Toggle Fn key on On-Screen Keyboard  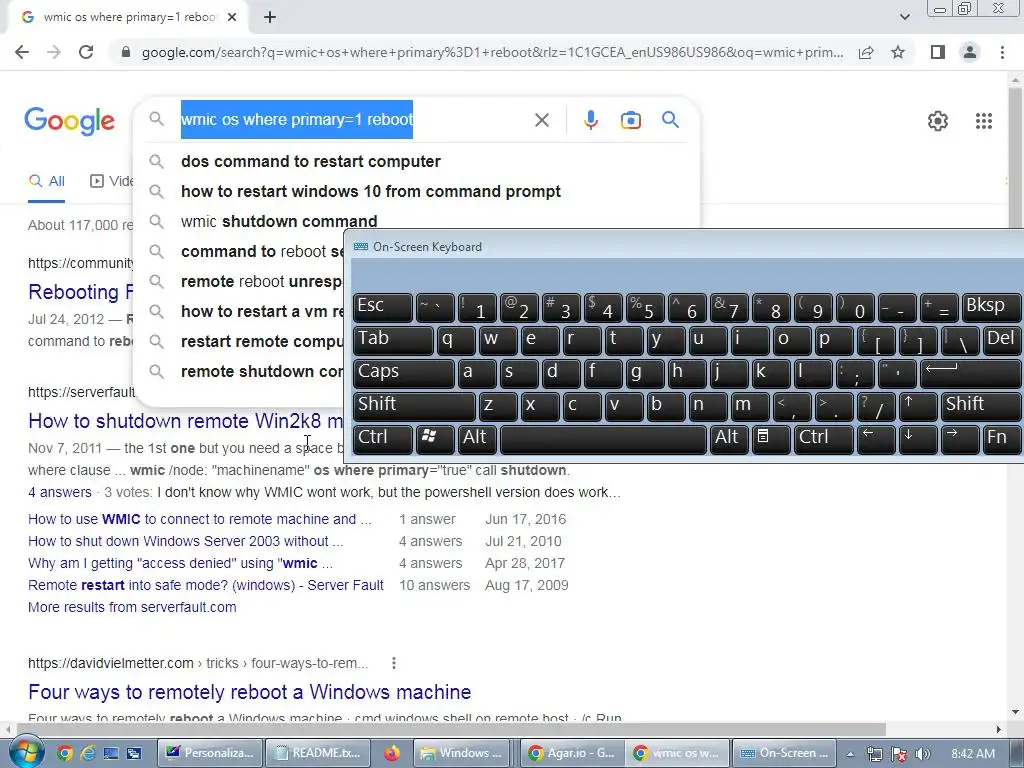[x=1002, y=439]
